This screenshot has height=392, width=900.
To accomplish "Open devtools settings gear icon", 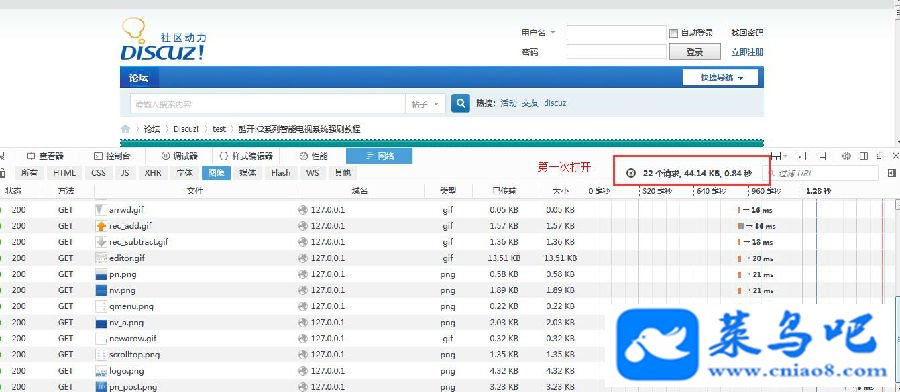I will [846, 156].
